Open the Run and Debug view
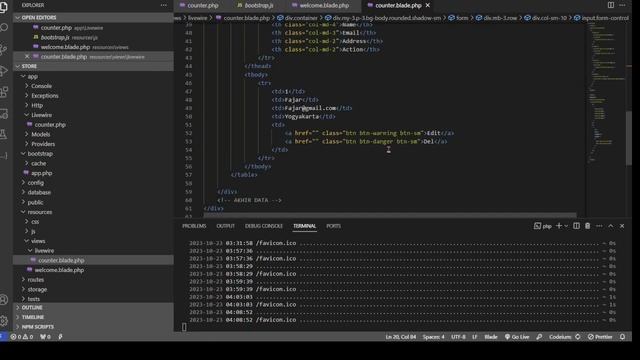 coord(4,71)
